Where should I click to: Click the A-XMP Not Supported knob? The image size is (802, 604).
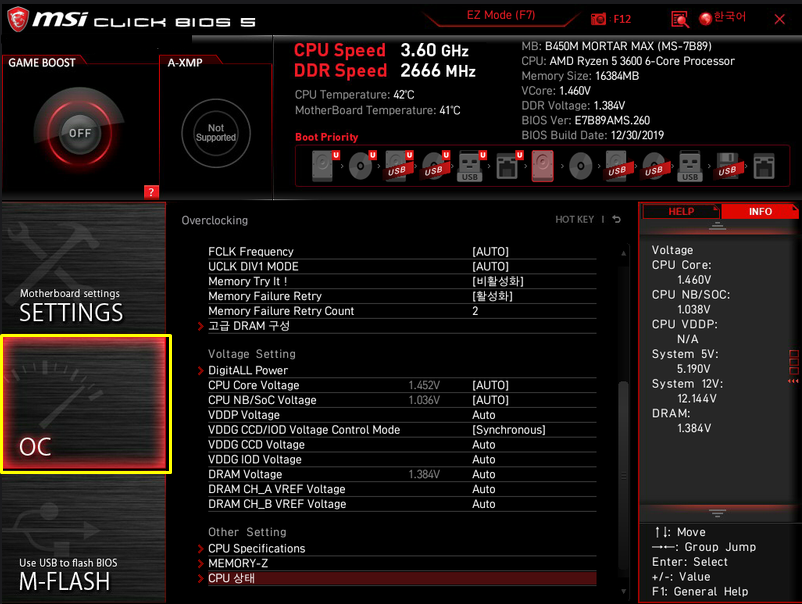point(216,133)
